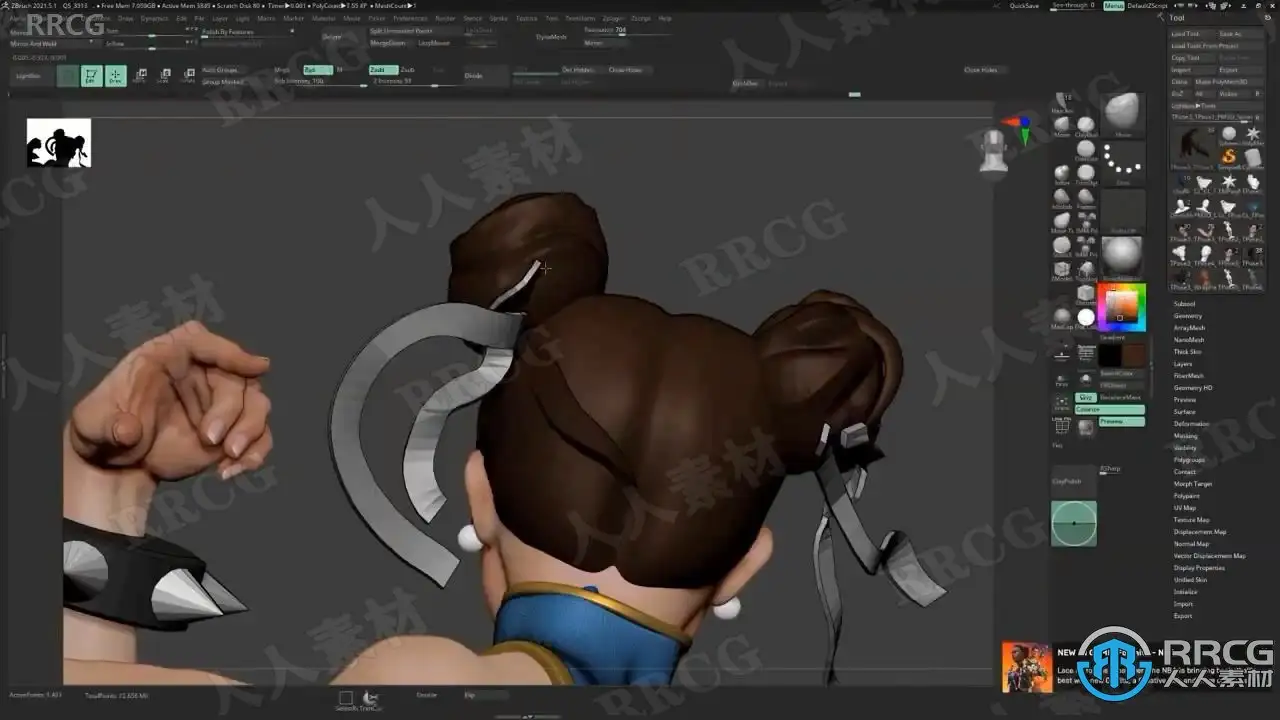
Task: Expand the FiberMesh subpalette
Action: tap(1189, 376)
